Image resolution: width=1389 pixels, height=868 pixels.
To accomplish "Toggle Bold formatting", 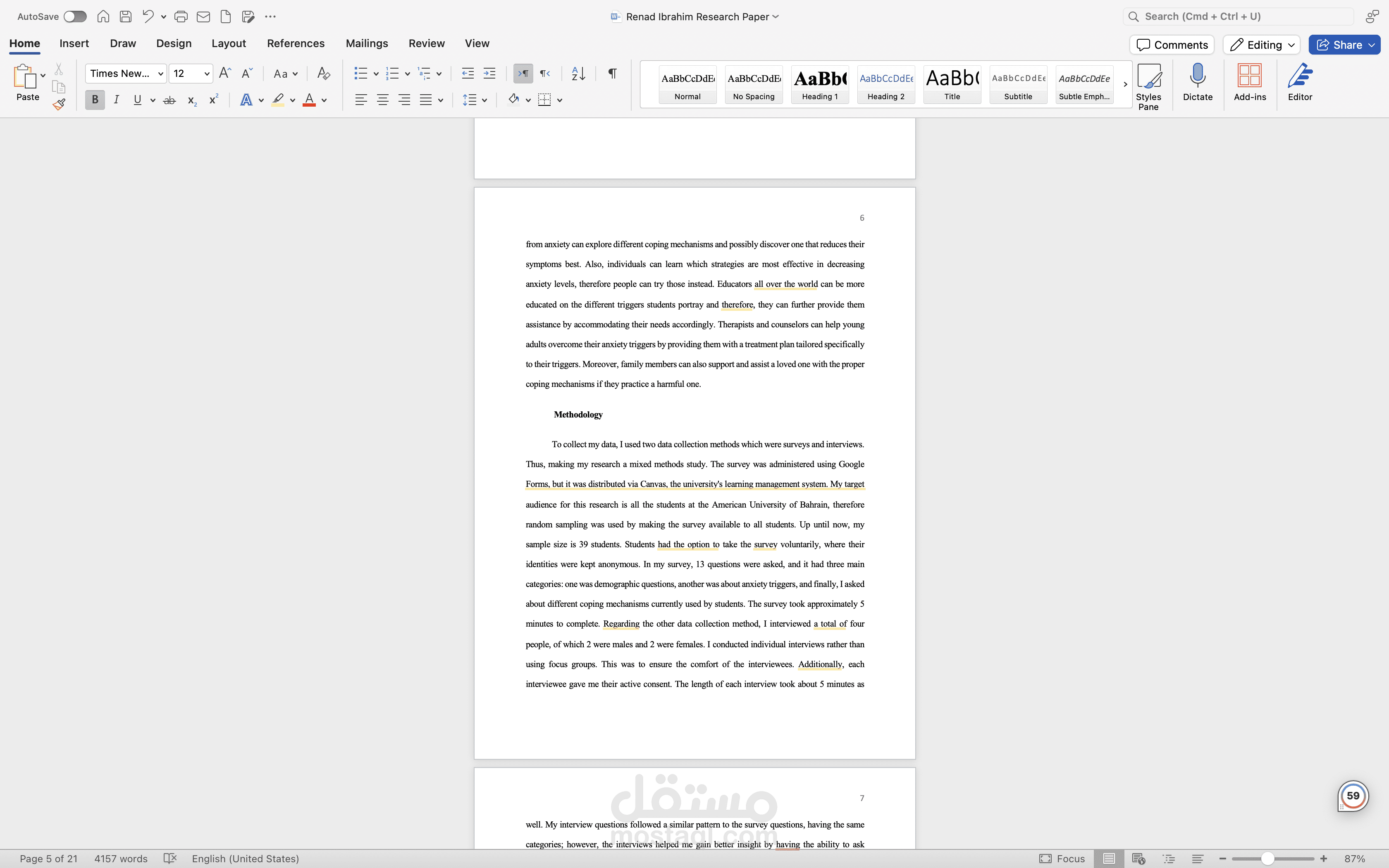I will tap(94, 99).
